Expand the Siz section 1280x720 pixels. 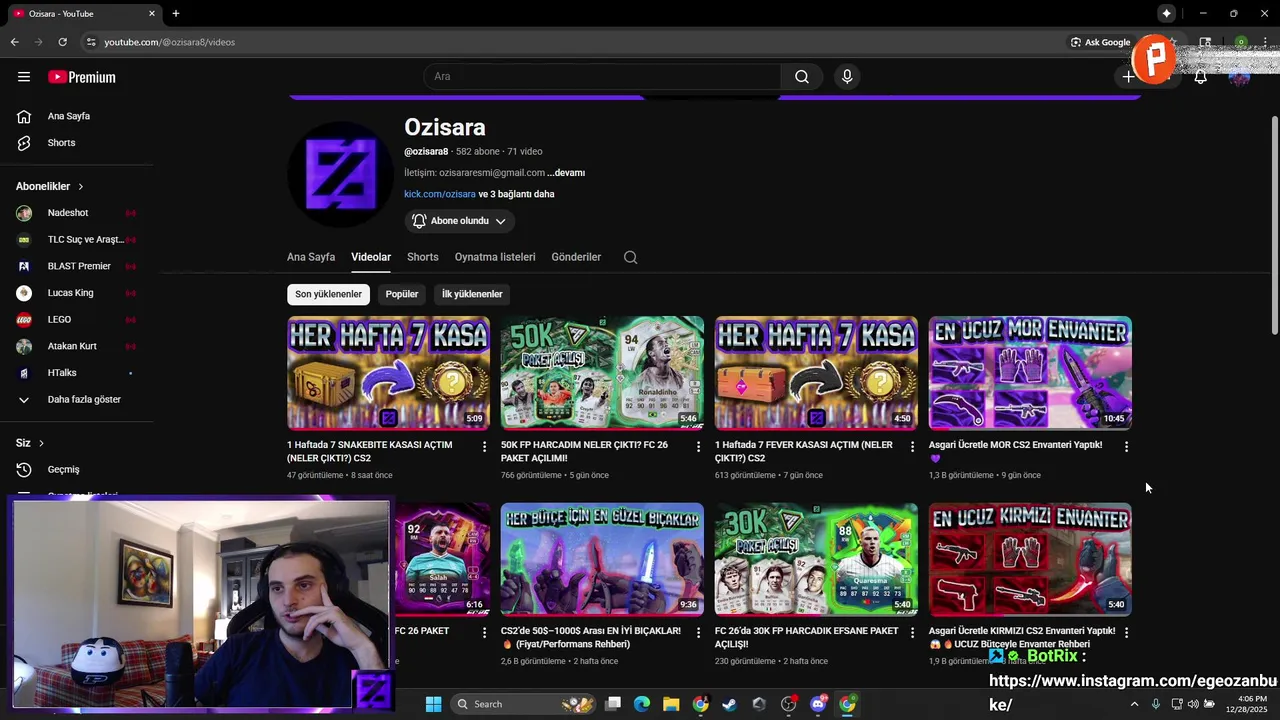coord(30,443)
